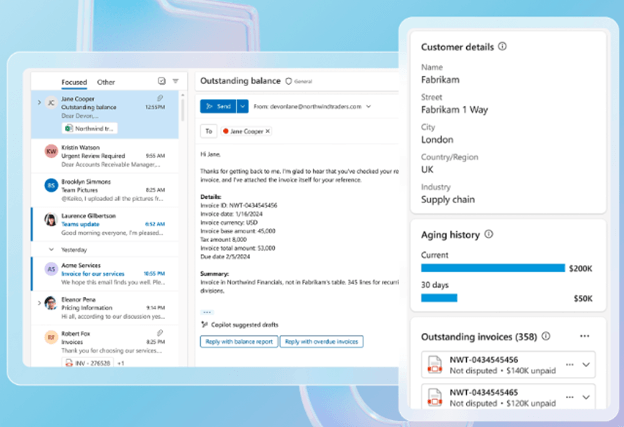Open more options for invoice NWT-0434545456
Image resolution: width=624 pixels, height=427 pixels.
(x=569, y=365)
